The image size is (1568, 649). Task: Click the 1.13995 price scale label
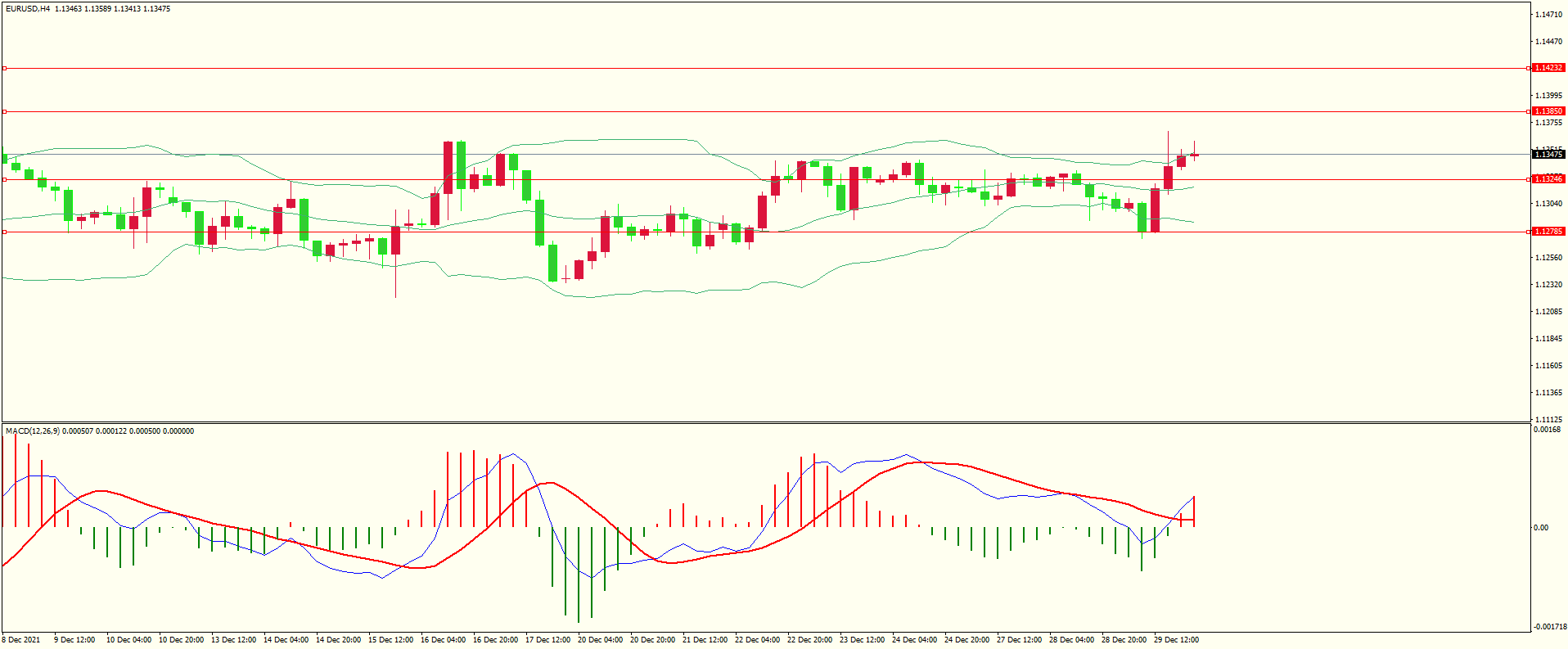1548,96
